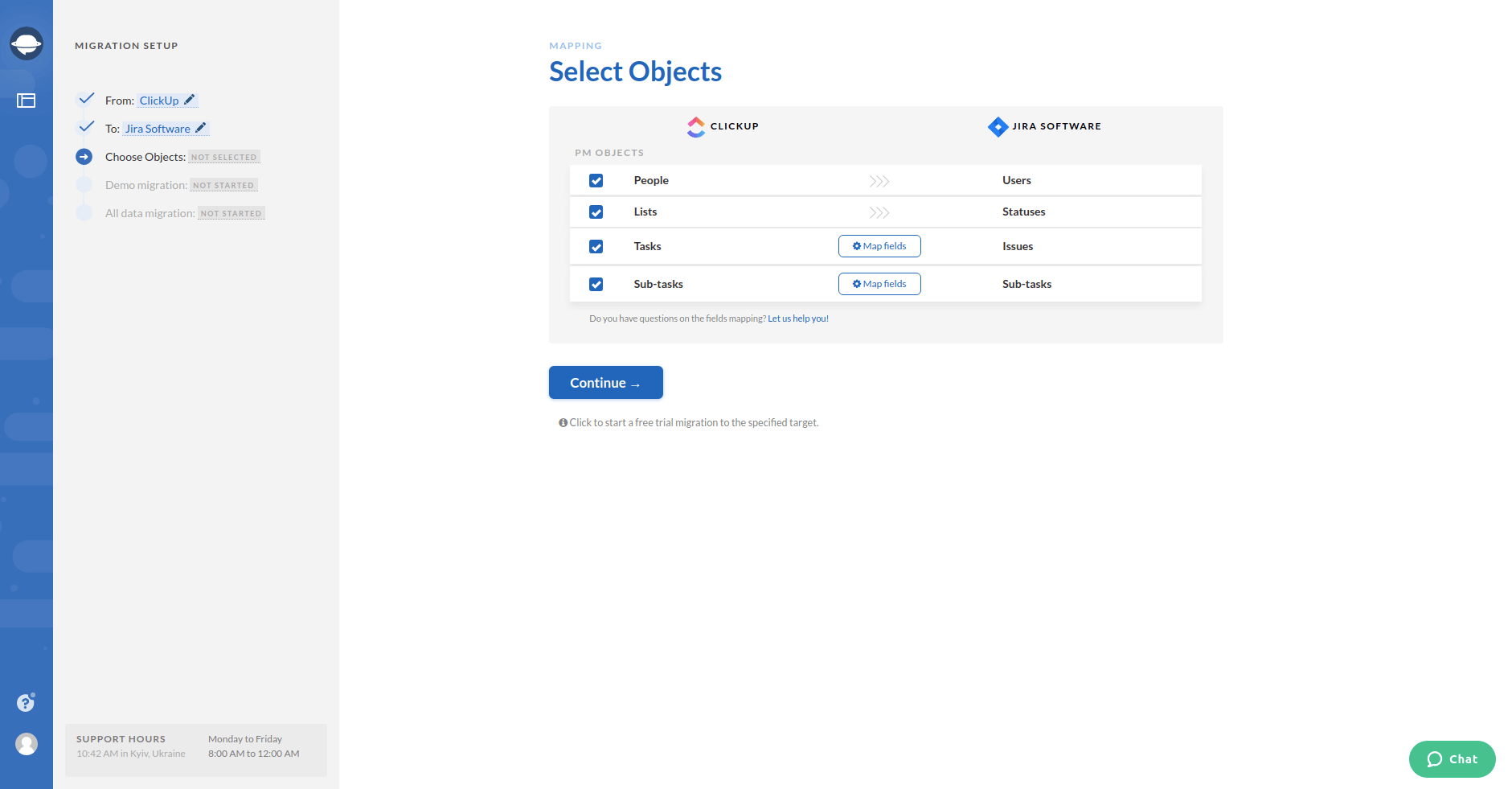Screen dimensions: 1512x789
Task: Click the question mark help icon in sidebar
Action: click(27, 702)
